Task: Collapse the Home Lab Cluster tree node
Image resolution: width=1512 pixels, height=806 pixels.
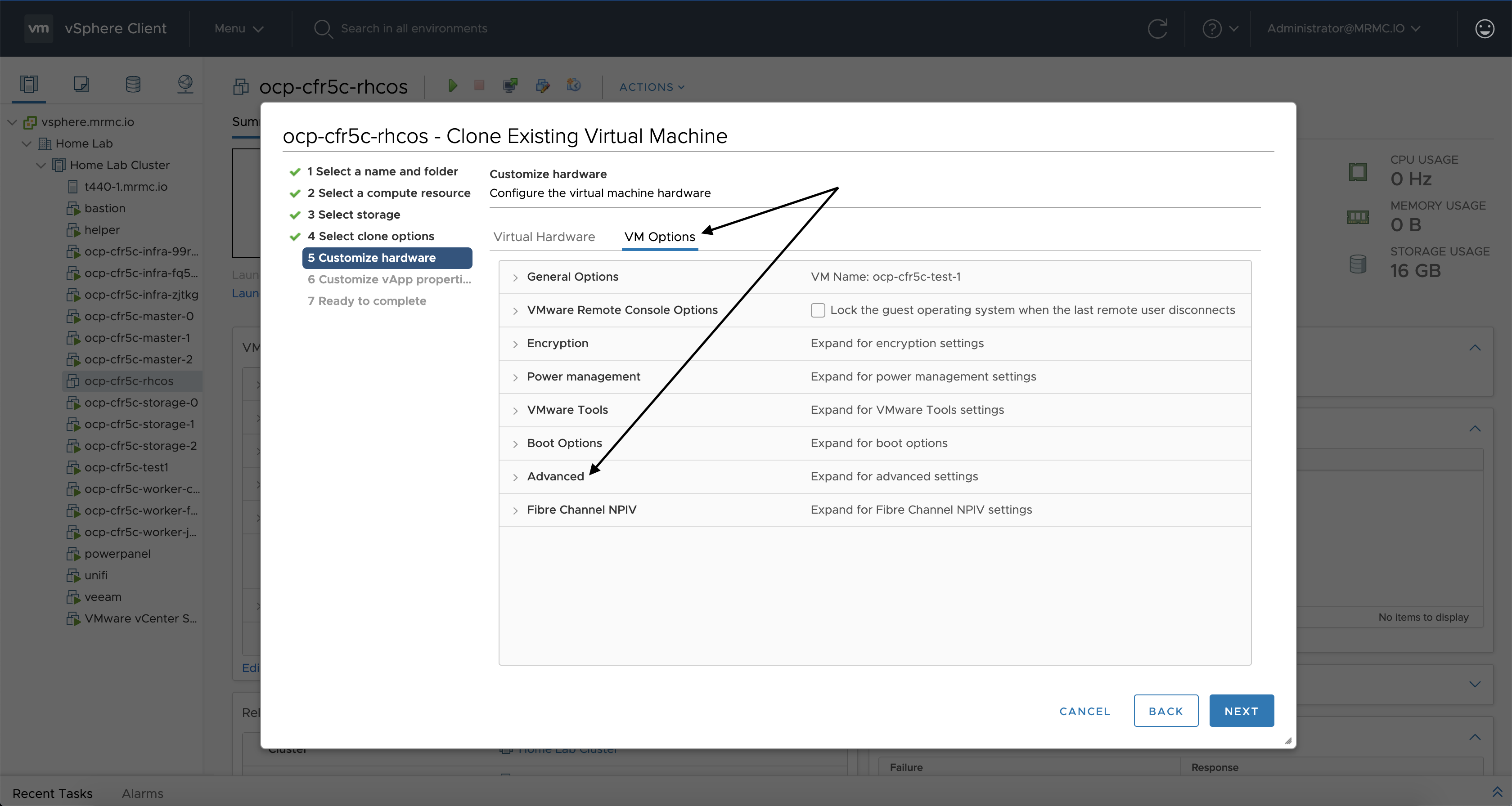Action: click(41, 166)
